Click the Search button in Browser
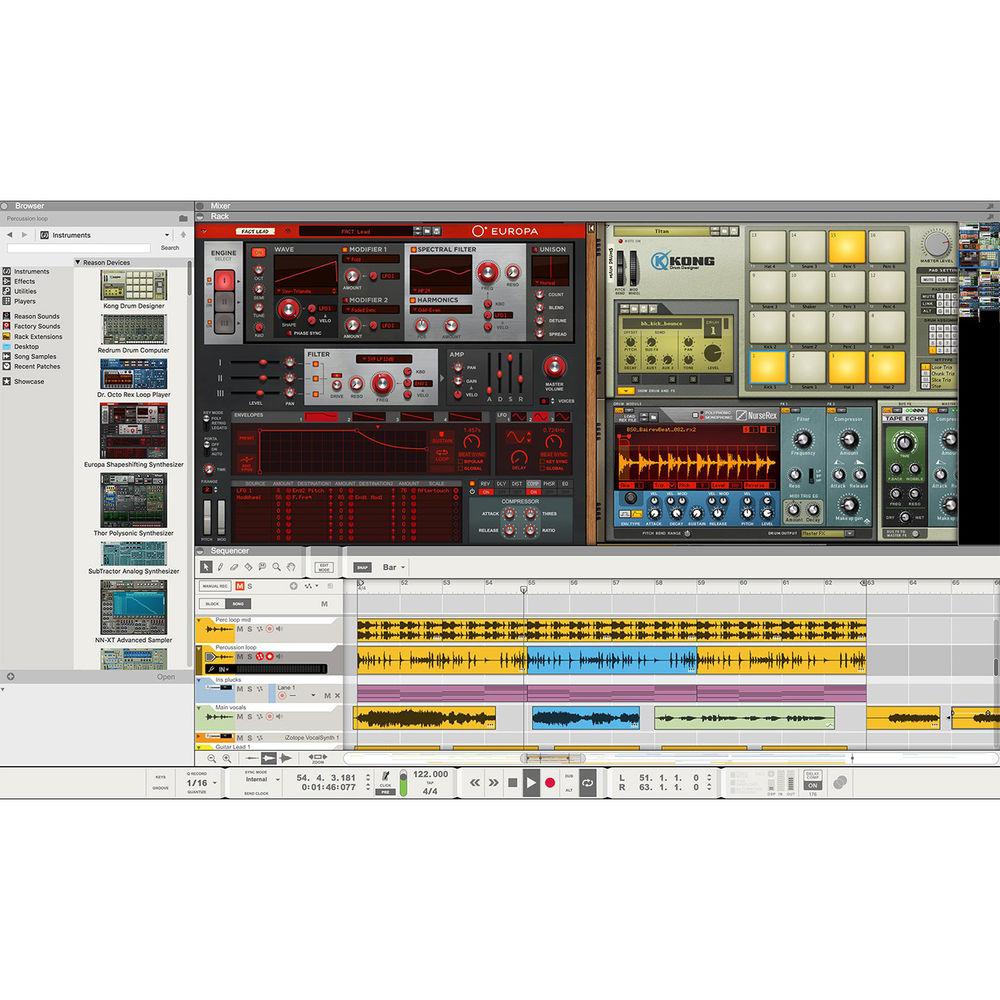 coord(170,248)
